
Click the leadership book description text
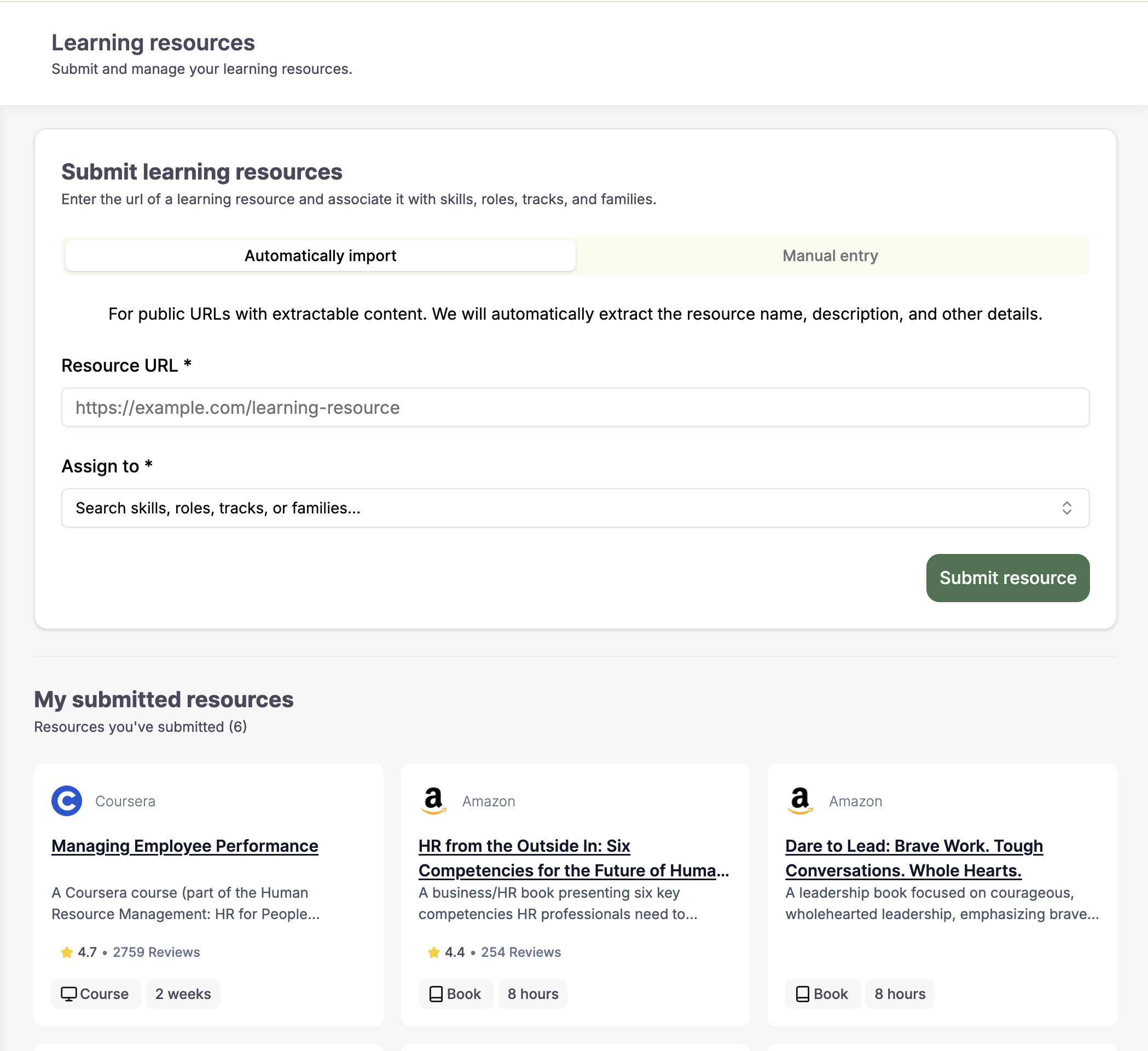click(942, 903)
